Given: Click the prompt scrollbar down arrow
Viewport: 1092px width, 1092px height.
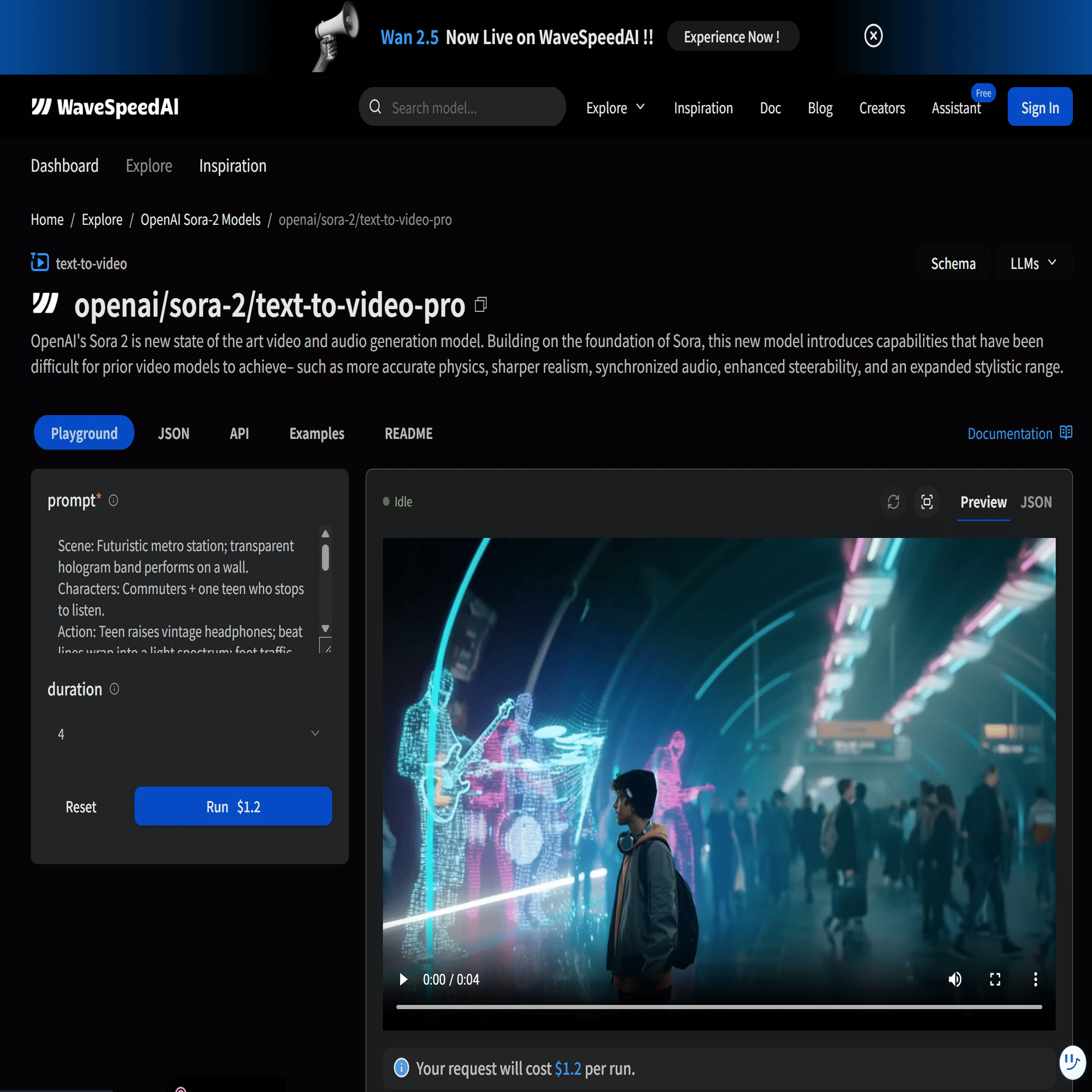Looking at the screenshot, I should coord(325,629).
